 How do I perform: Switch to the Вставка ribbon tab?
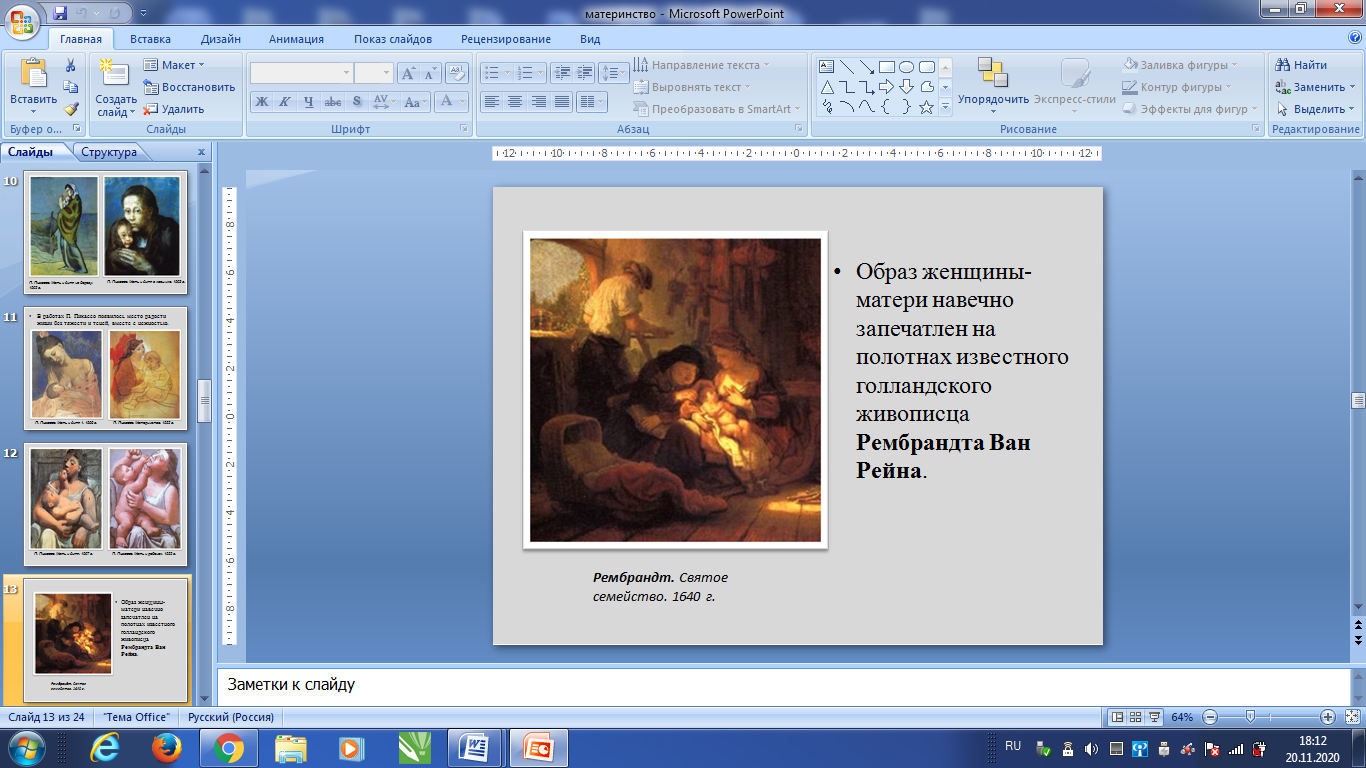pyautogui.click(x=150, y=39)
